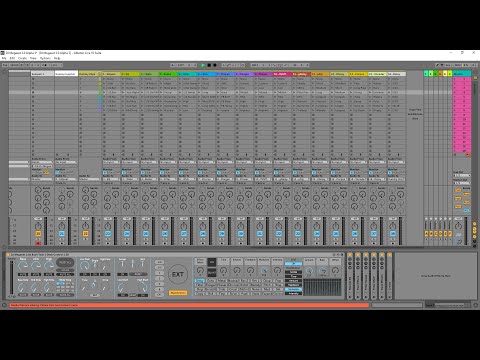Select the red track 11 header
The height and width of the screenshot is (360, 480).
tap(302, 74)
